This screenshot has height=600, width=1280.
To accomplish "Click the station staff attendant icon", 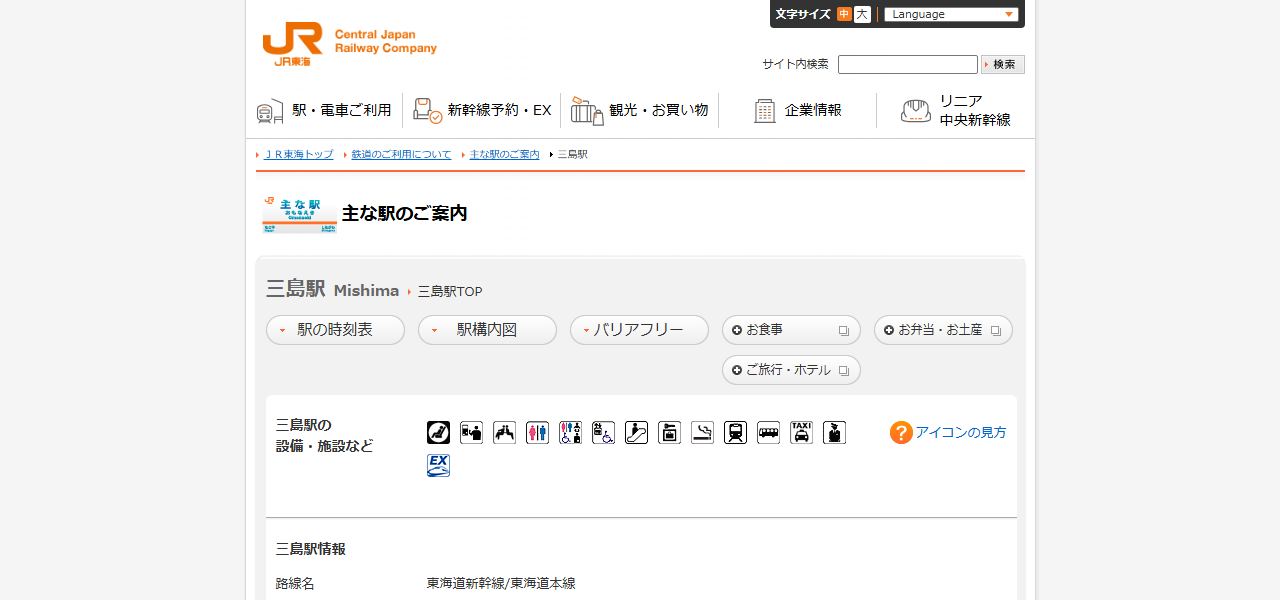I will click(834, 432).
